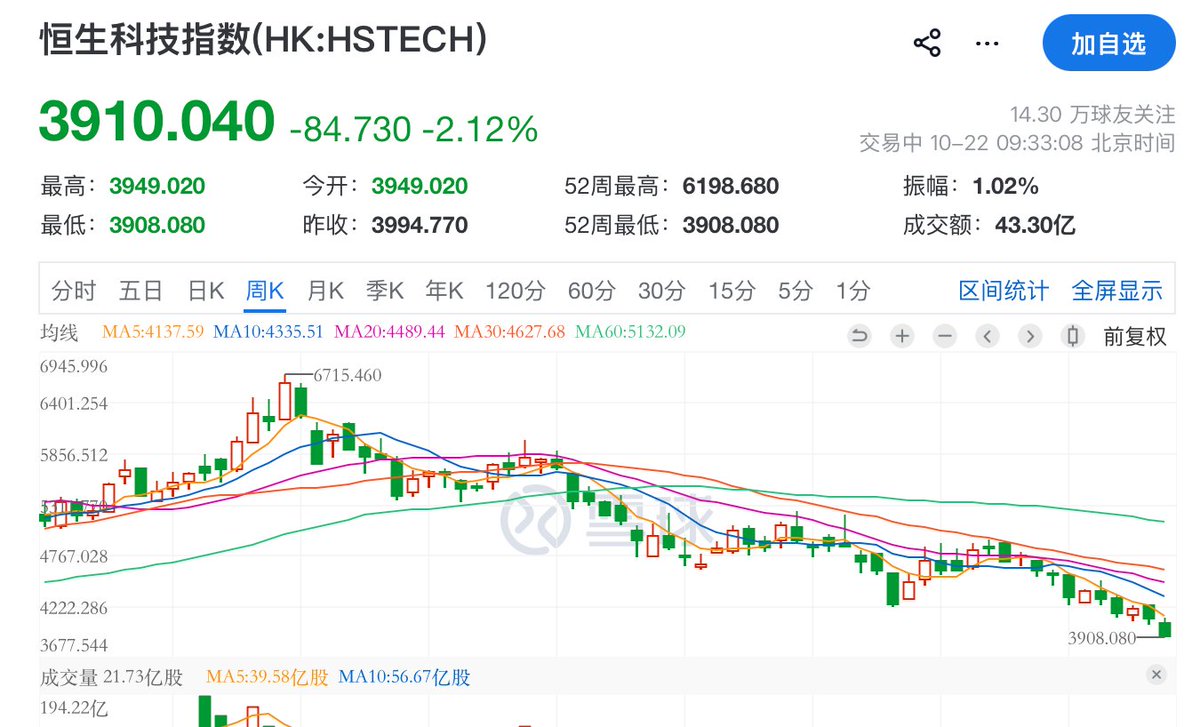Click the 成交额 value 43.30亿

pos(1035,225)
